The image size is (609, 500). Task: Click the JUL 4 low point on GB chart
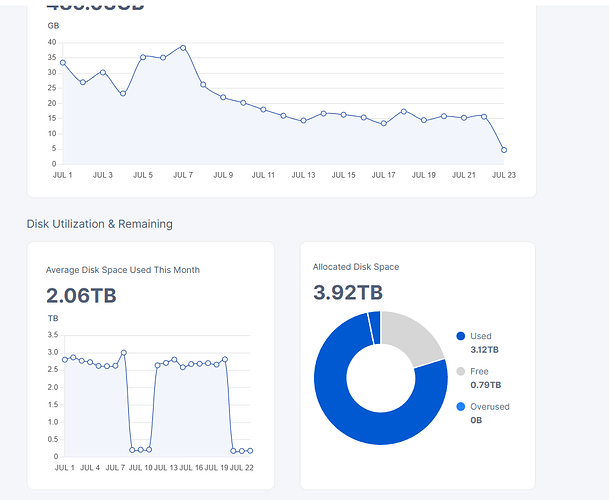[x=123, y=94]
